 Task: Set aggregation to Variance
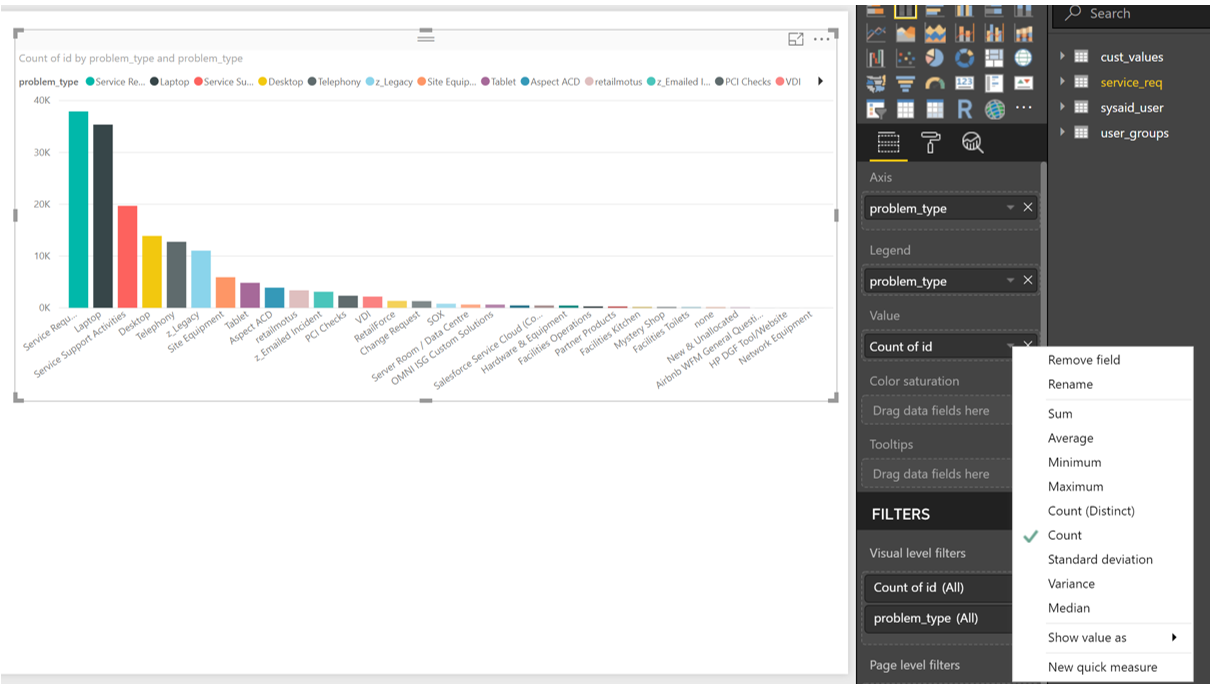pos(1102,583)
